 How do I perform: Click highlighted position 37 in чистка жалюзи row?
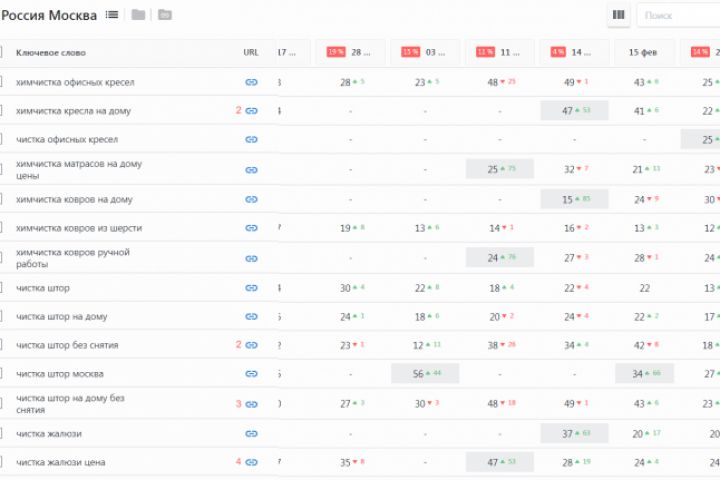(574, 433)
